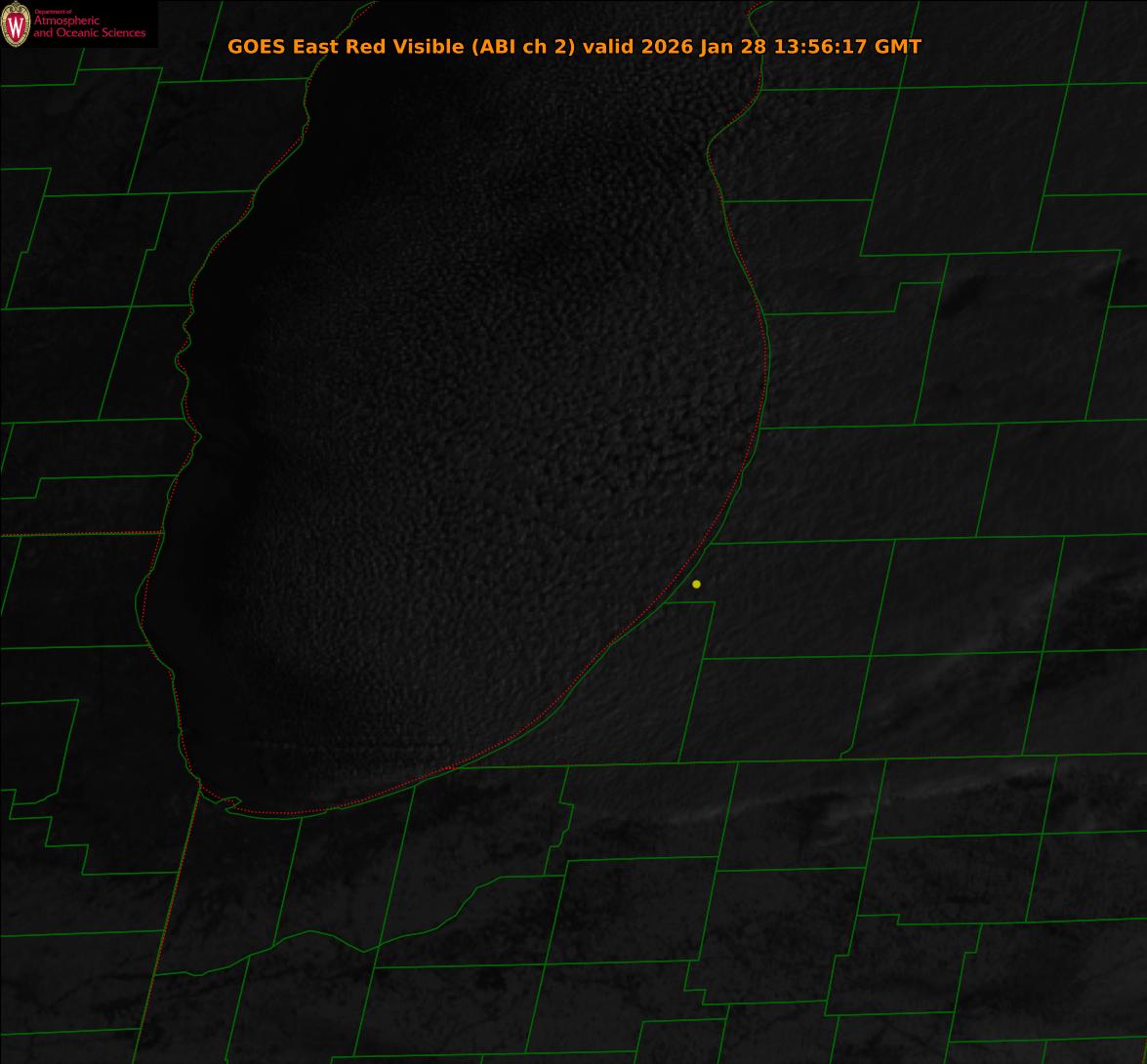Click the 'Atmospheric and Oceanic Sciences' department text
Screen dimensions: 1147x1064
pos(89,27)
